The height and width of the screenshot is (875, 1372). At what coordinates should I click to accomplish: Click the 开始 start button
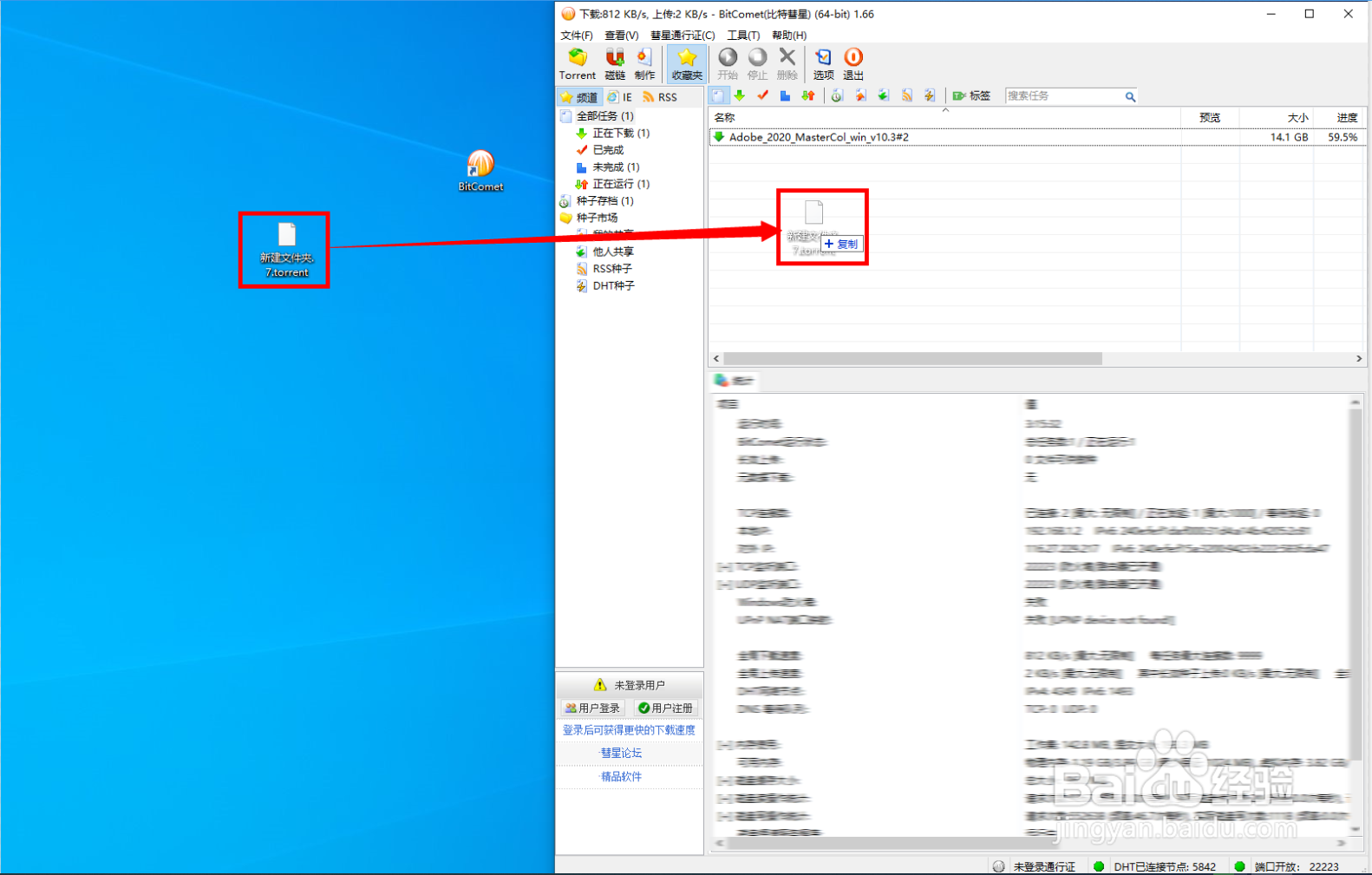click(x=728, y=64)
